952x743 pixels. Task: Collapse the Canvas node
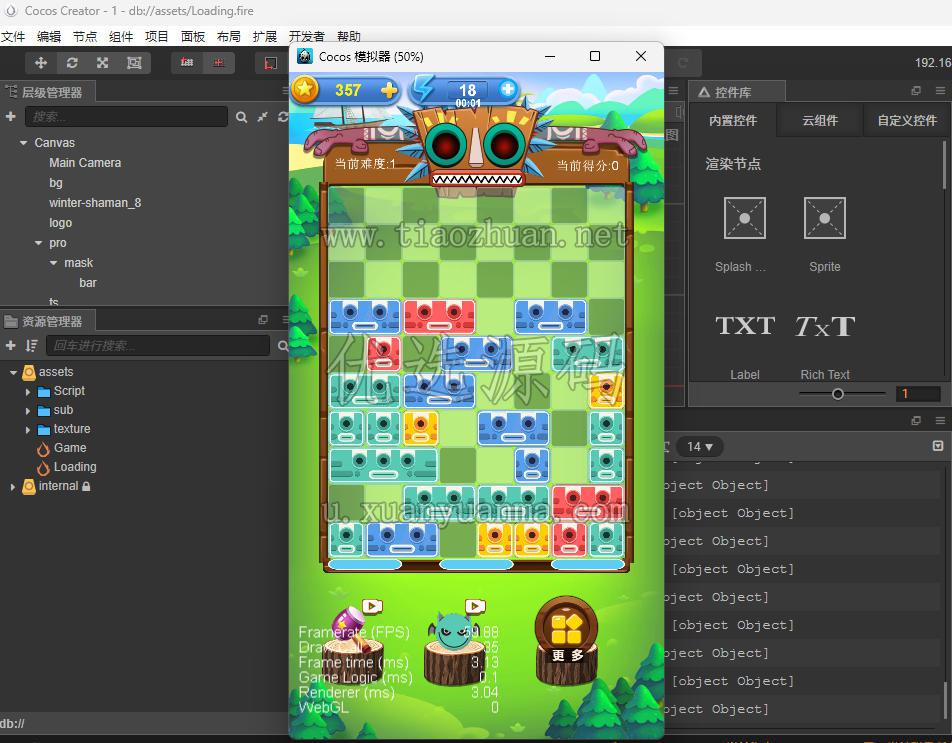23,143
